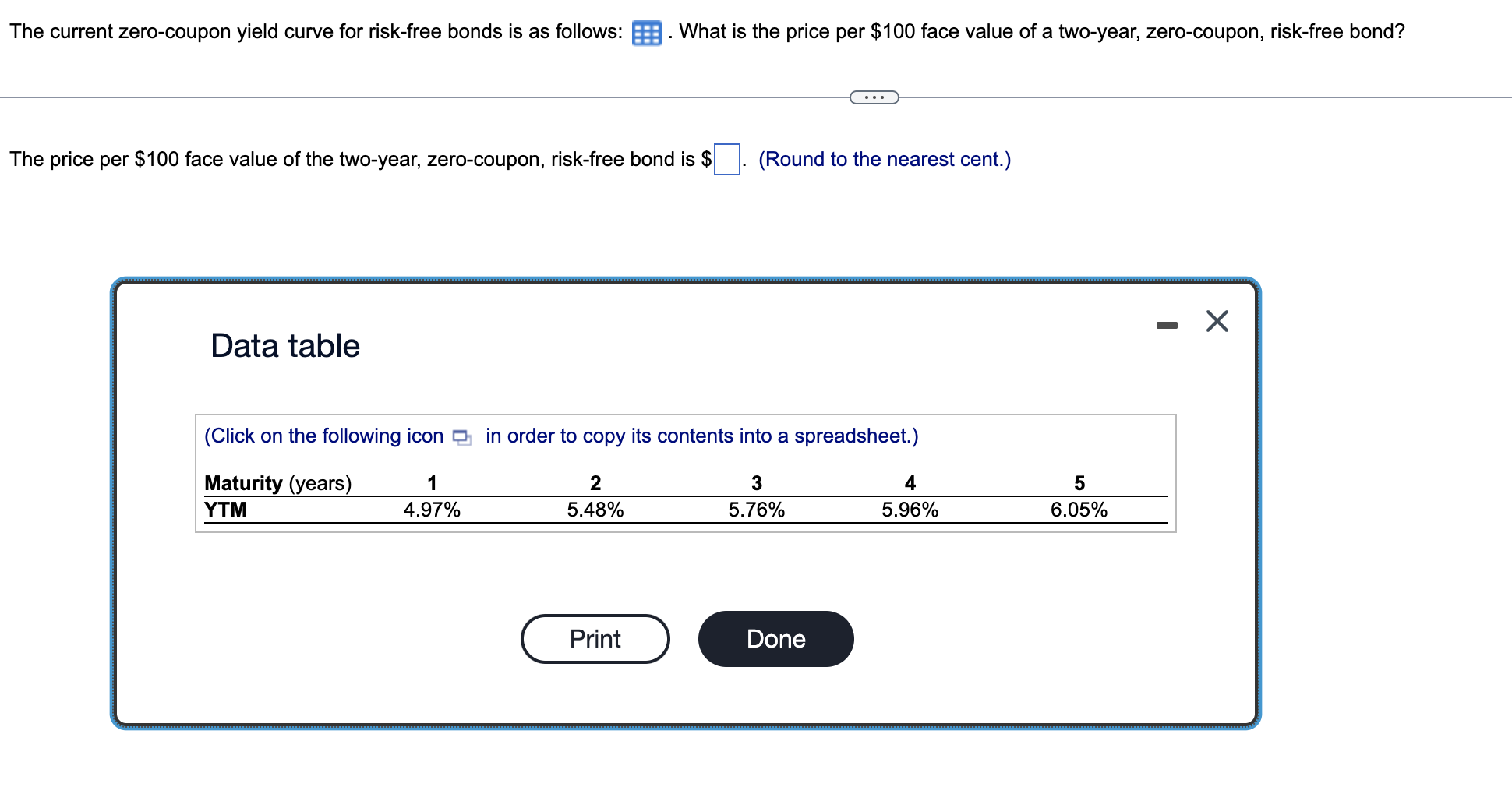
Task: Select the 5.76% YTM value
Action: pos(756,510)
